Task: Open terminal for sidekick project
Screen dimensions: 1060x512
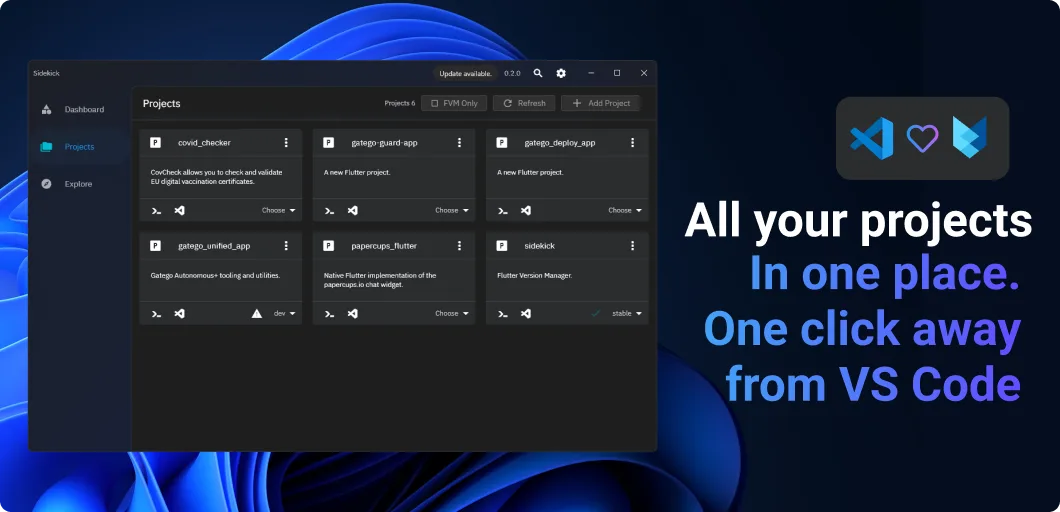Action: point(502,314)
